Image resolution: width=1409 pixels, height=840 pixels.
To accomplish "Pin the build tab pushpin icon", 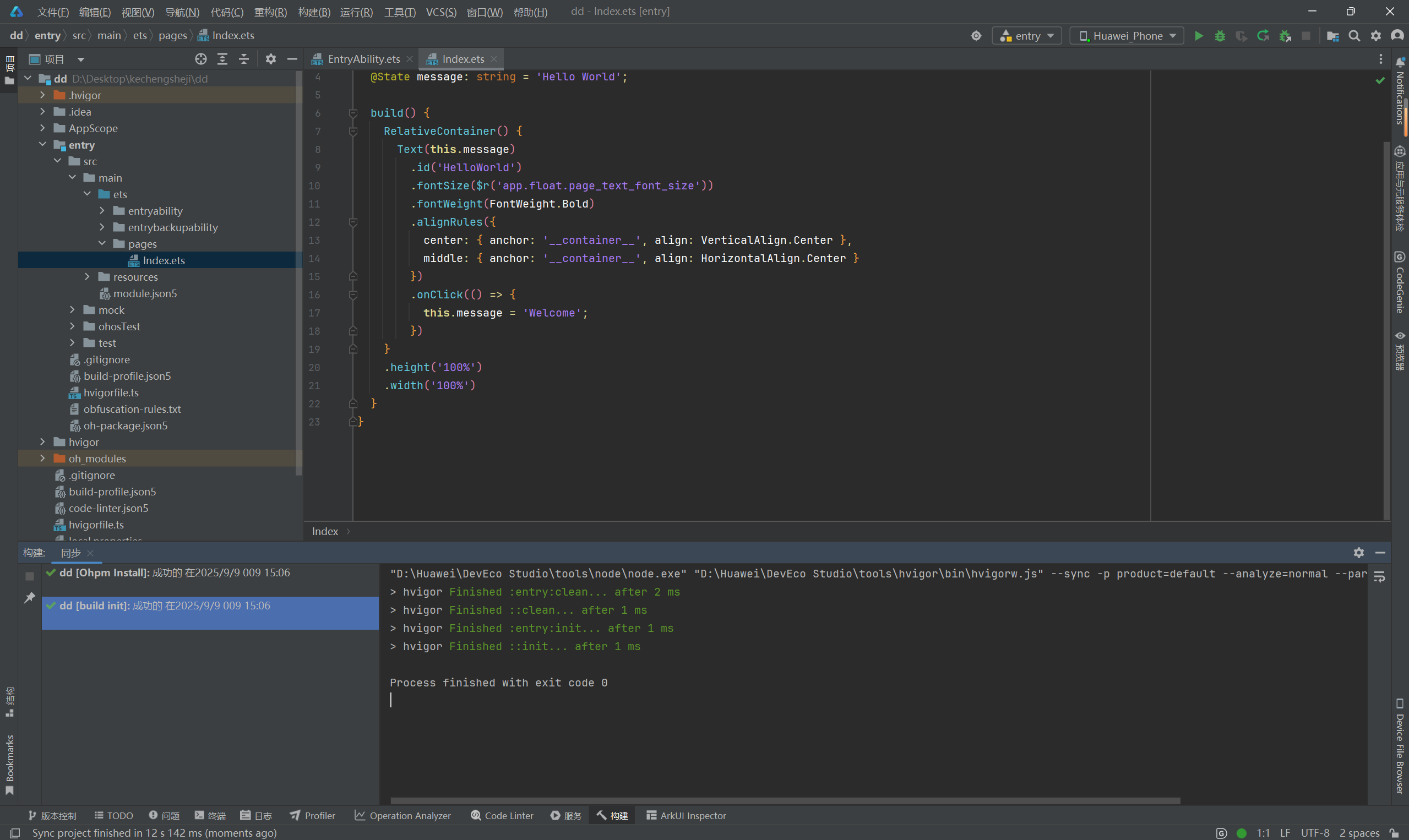I will click(29, 598).
